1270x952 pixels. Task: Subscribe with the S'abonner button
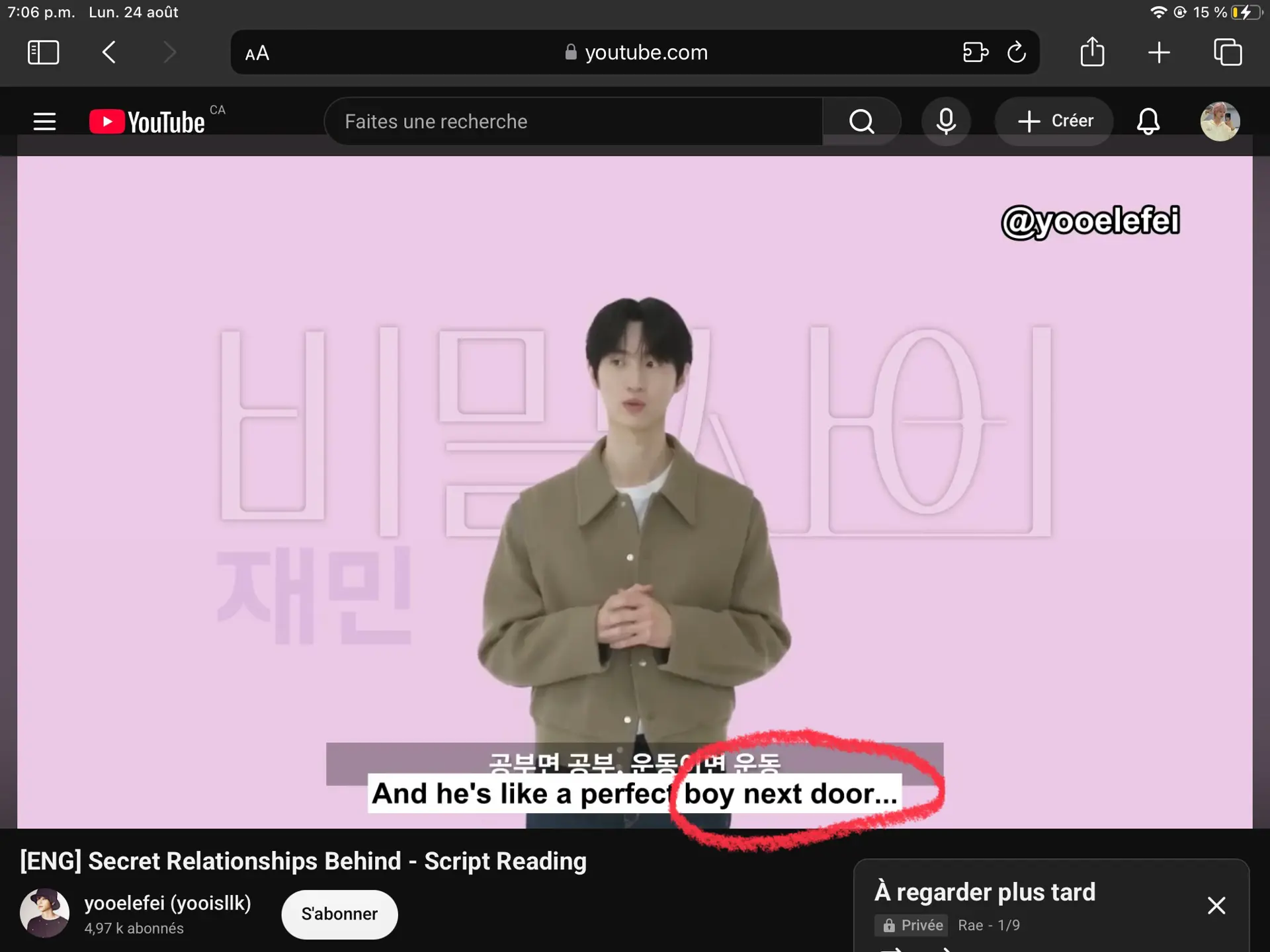point(339,914)
